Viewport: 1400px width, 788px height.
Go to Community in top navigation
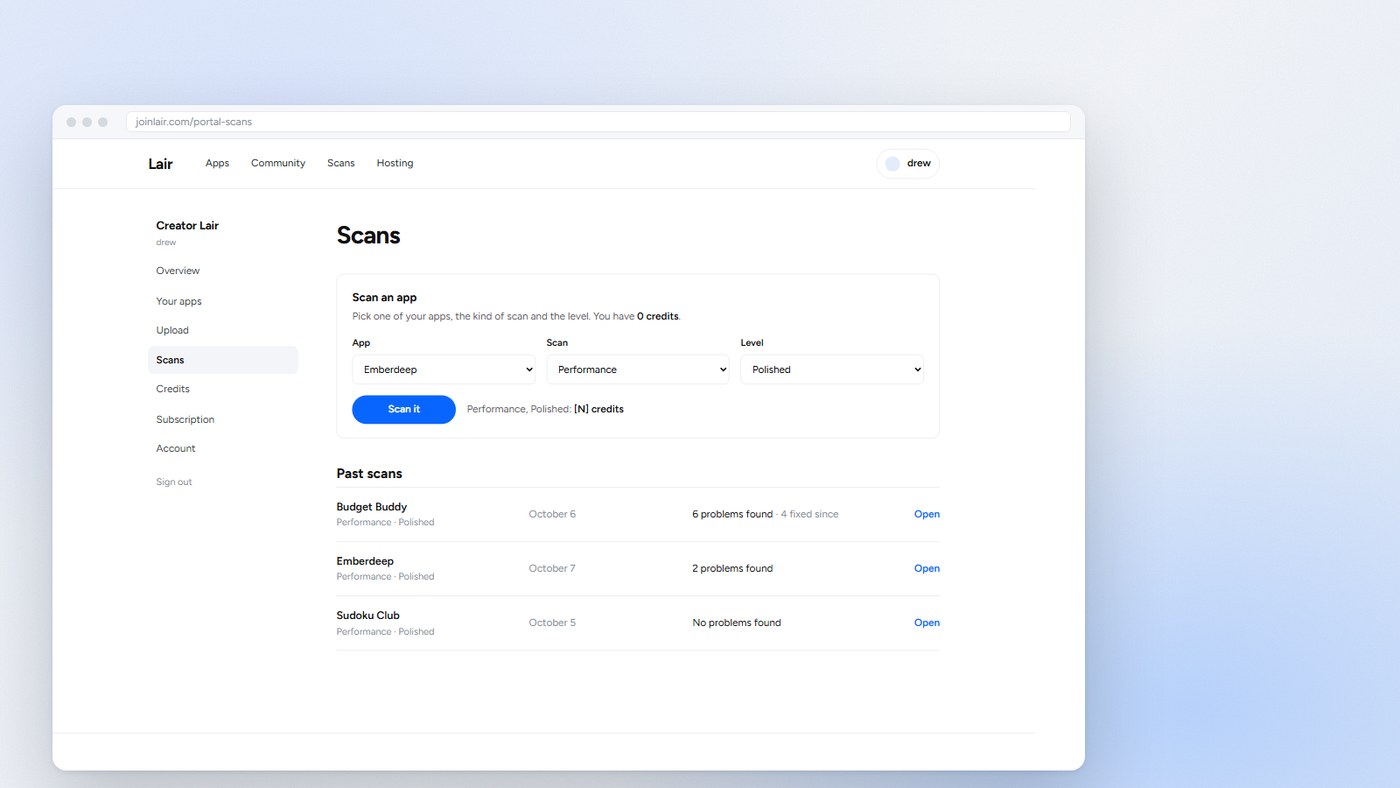(278, 163)
